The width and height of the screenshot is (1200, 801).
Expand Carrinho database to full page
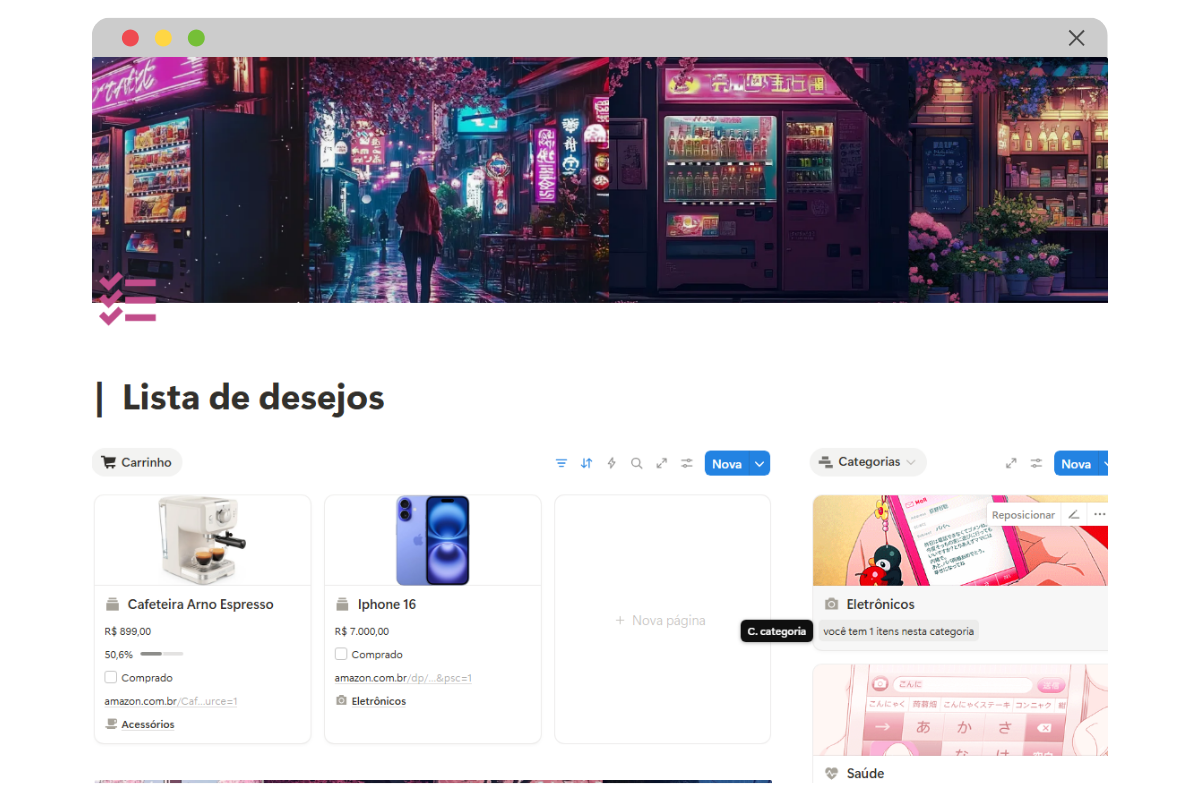coord(661,463)
